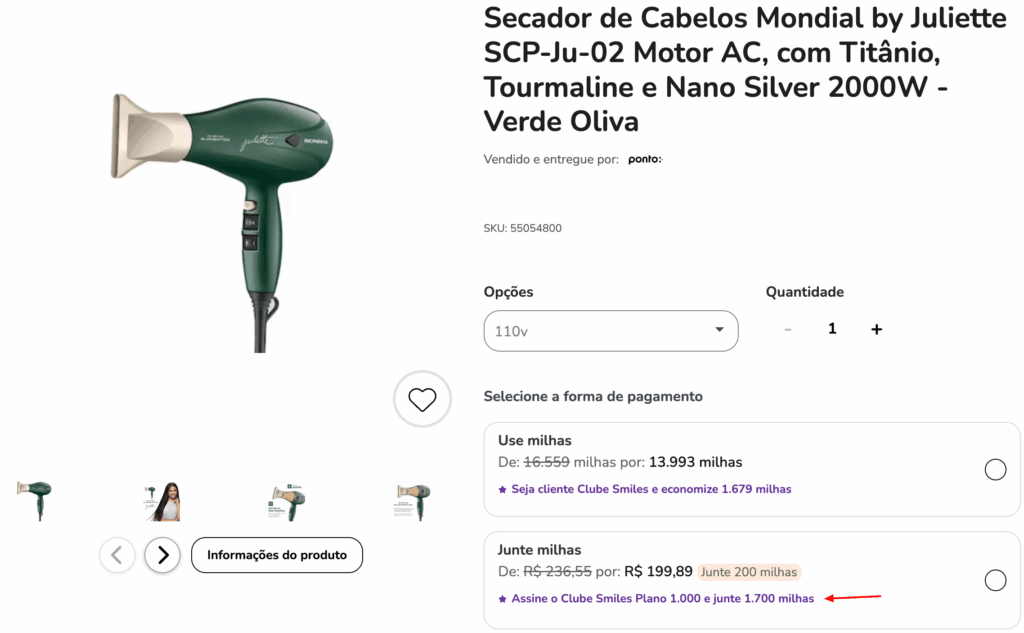This screenshot has height=633, width=1024.
Task: View first thumbnail of green hair dryer
Action: click(35, 501)
